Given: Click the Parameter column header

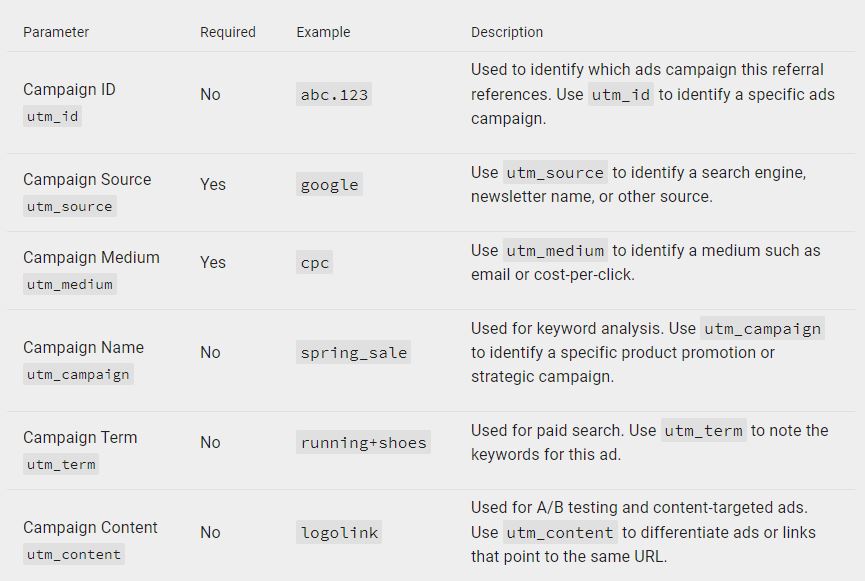Looking at the screenshot, I should pyautogui.click(x=56, y=32).
